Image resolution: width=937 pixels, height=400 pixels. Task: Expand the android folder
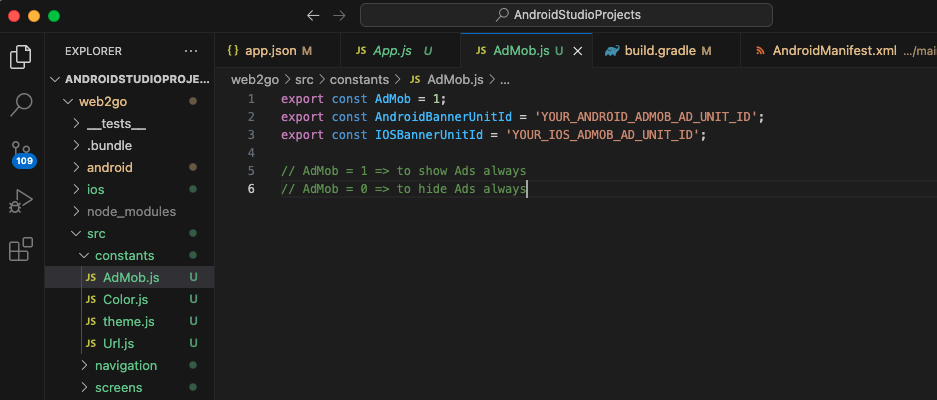tap(109, 167)
